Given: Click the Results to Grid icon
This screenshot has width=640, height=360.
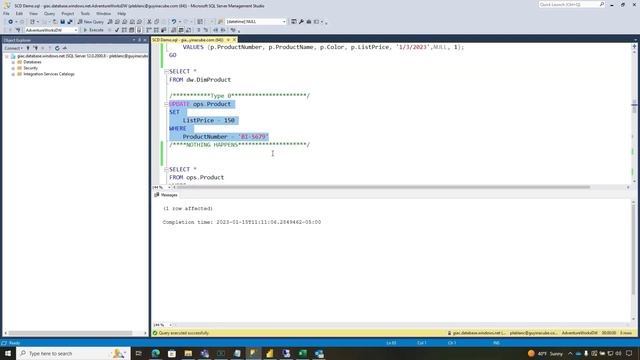Looking at the screenshot, I should (181, 30).
